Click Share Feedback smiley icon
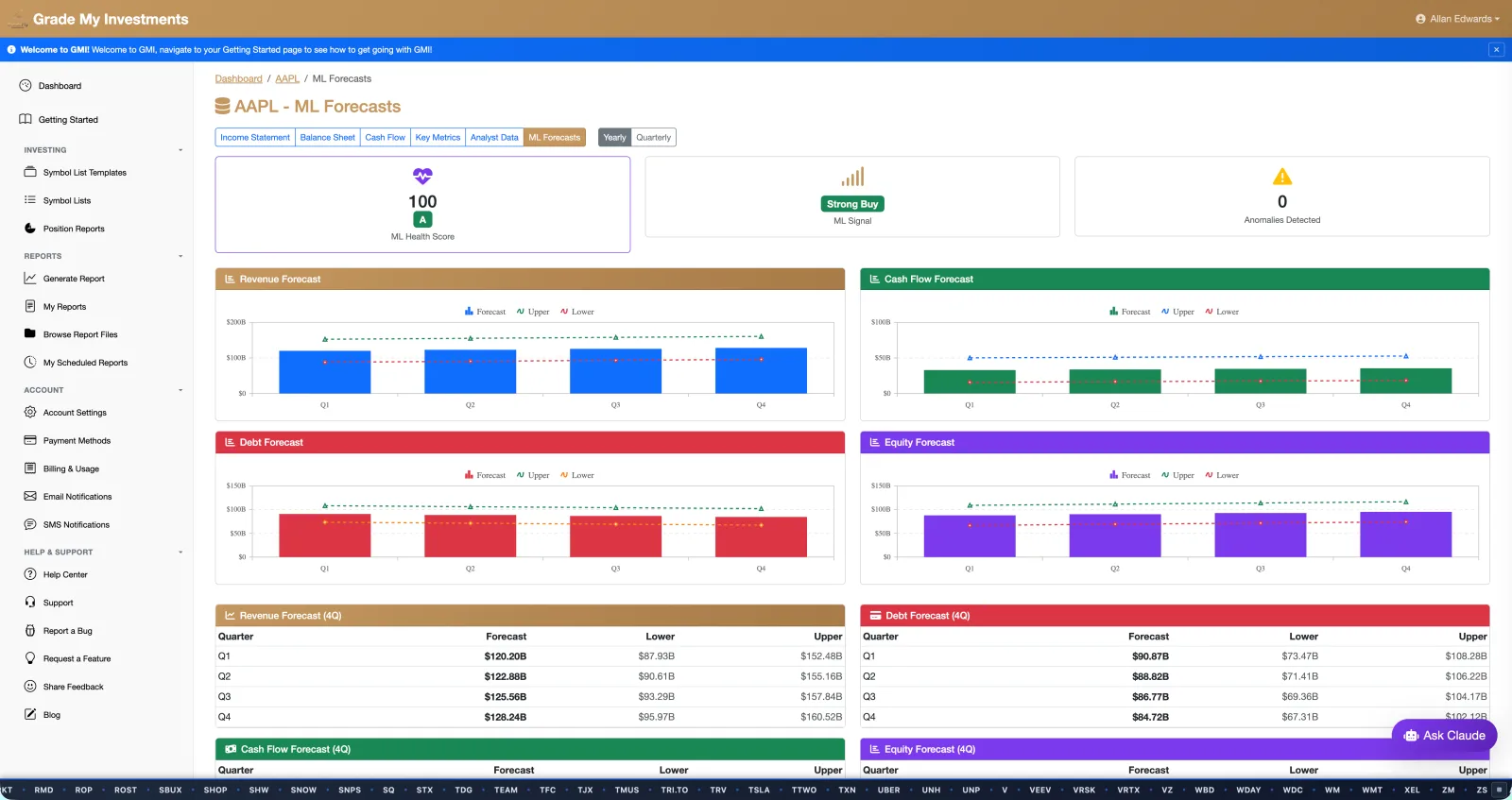1512x800 pixels. pyautogui.click(x=30, y=686)
